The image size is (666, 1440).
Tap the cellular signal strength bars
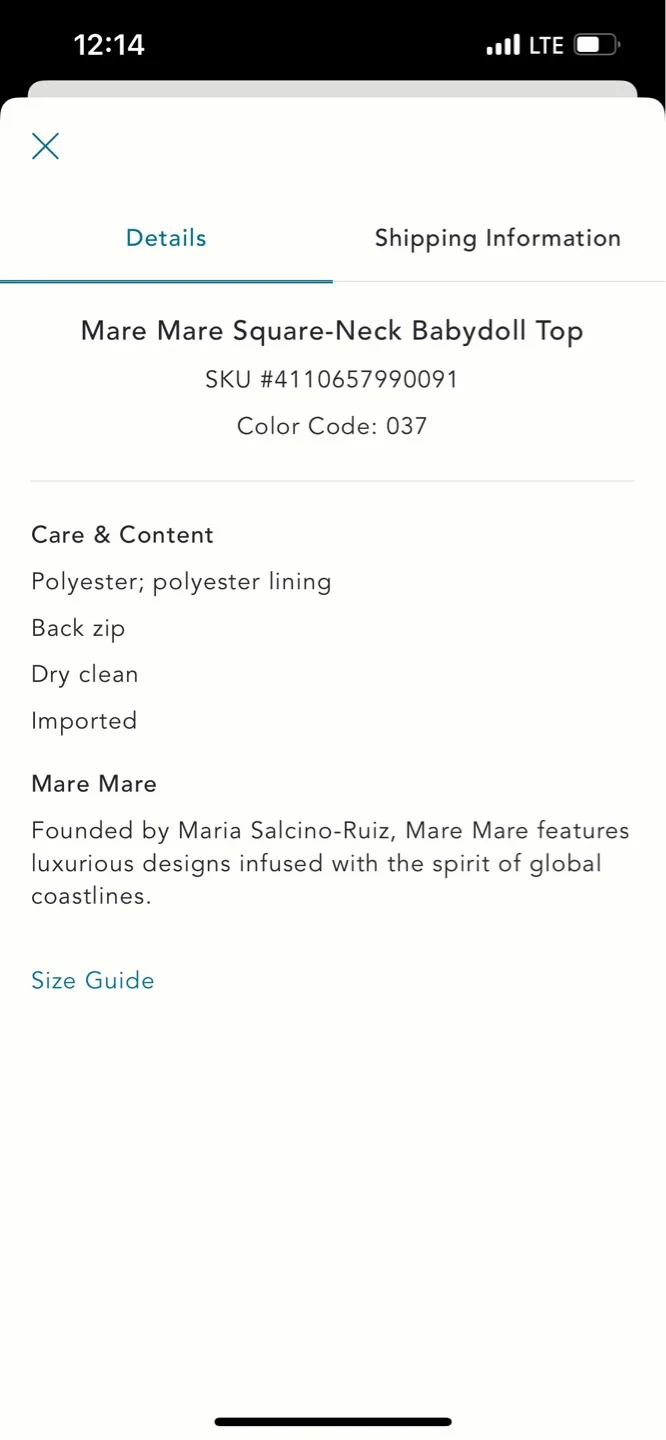503,45
